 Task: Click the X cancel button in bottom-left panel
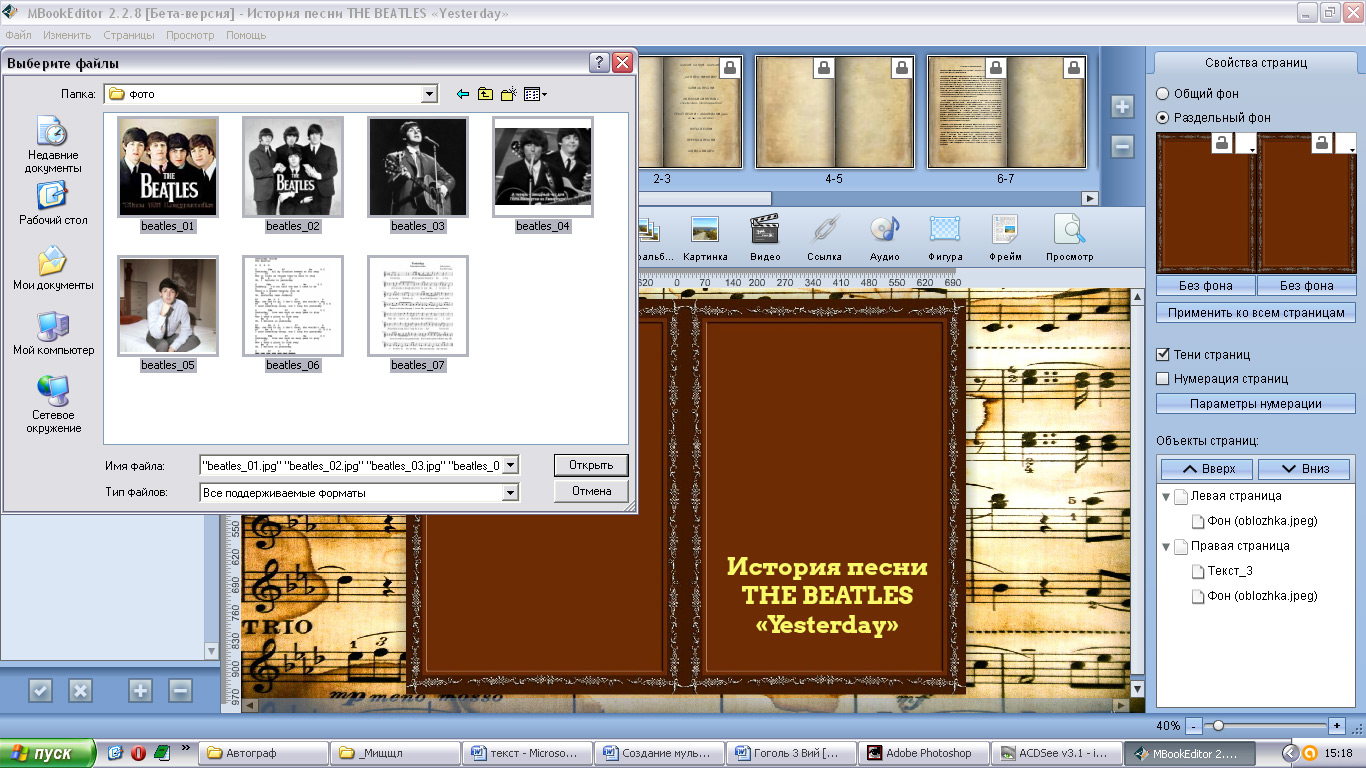80,690
